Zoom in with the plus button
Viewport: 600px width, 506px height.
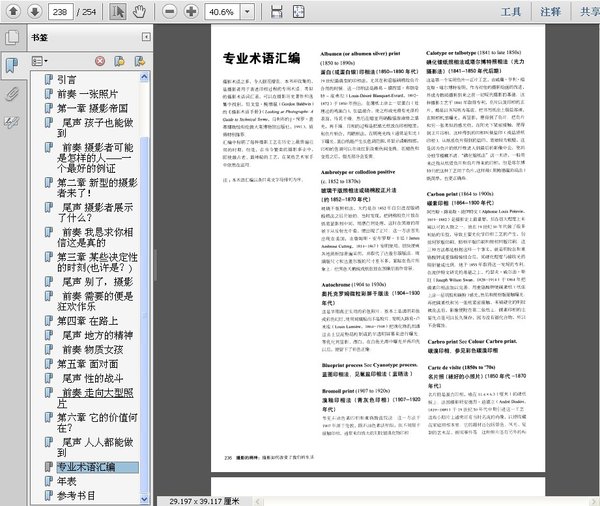click(191, 11)
